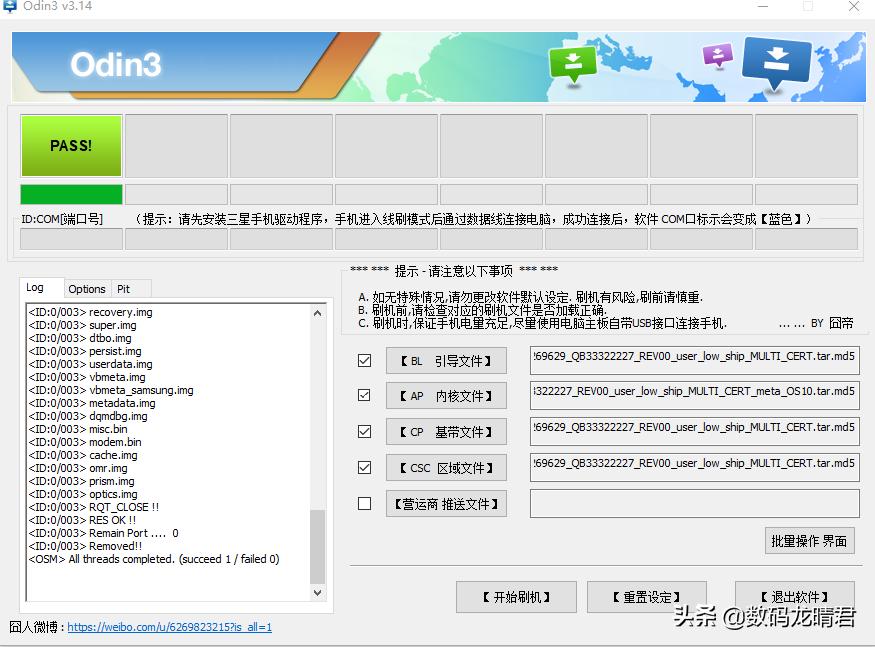Click the large blue download icon in banner

(776, 63)
